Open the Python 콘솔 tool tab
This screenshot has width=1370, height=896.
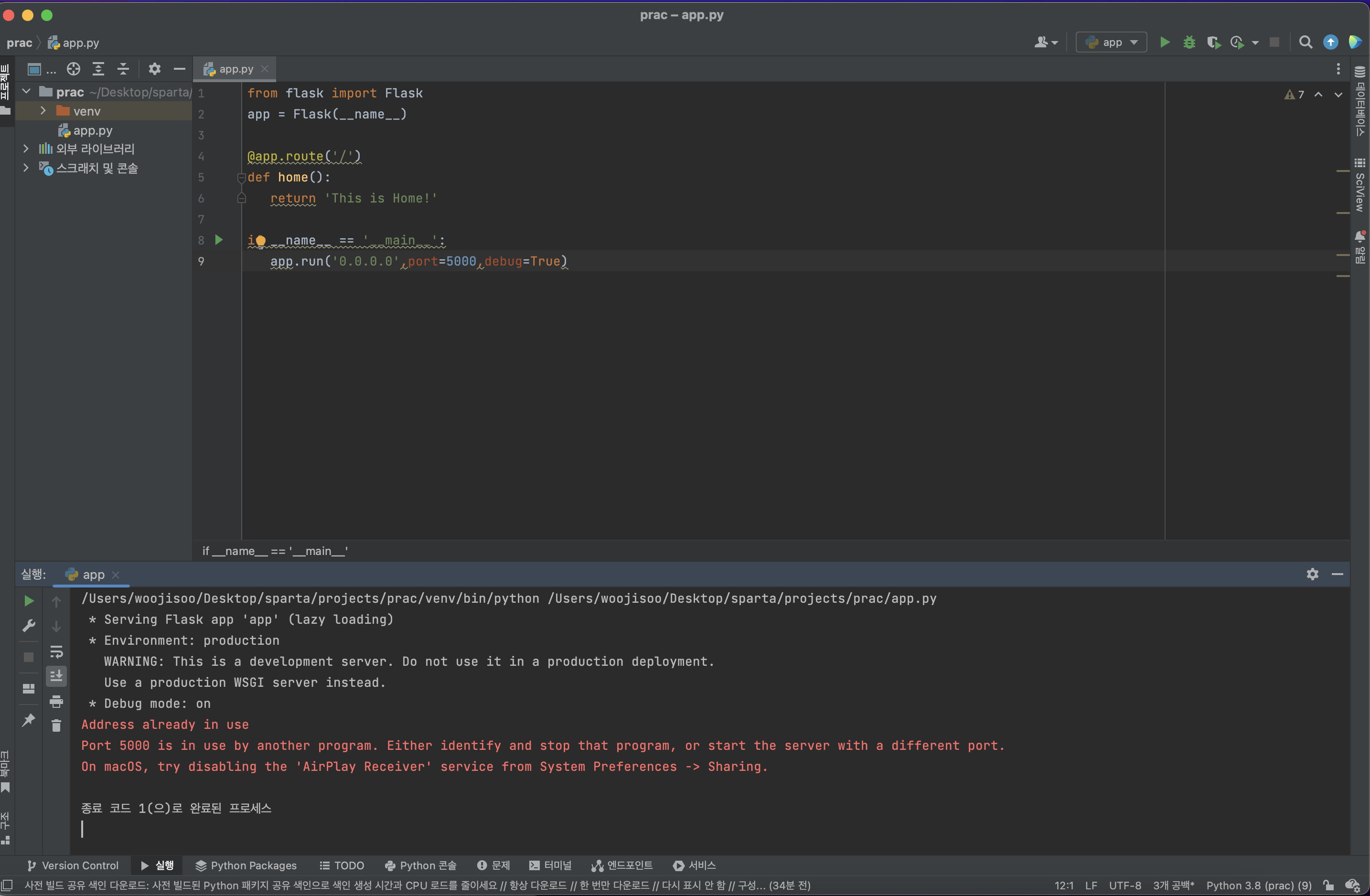tap(420, 865)
